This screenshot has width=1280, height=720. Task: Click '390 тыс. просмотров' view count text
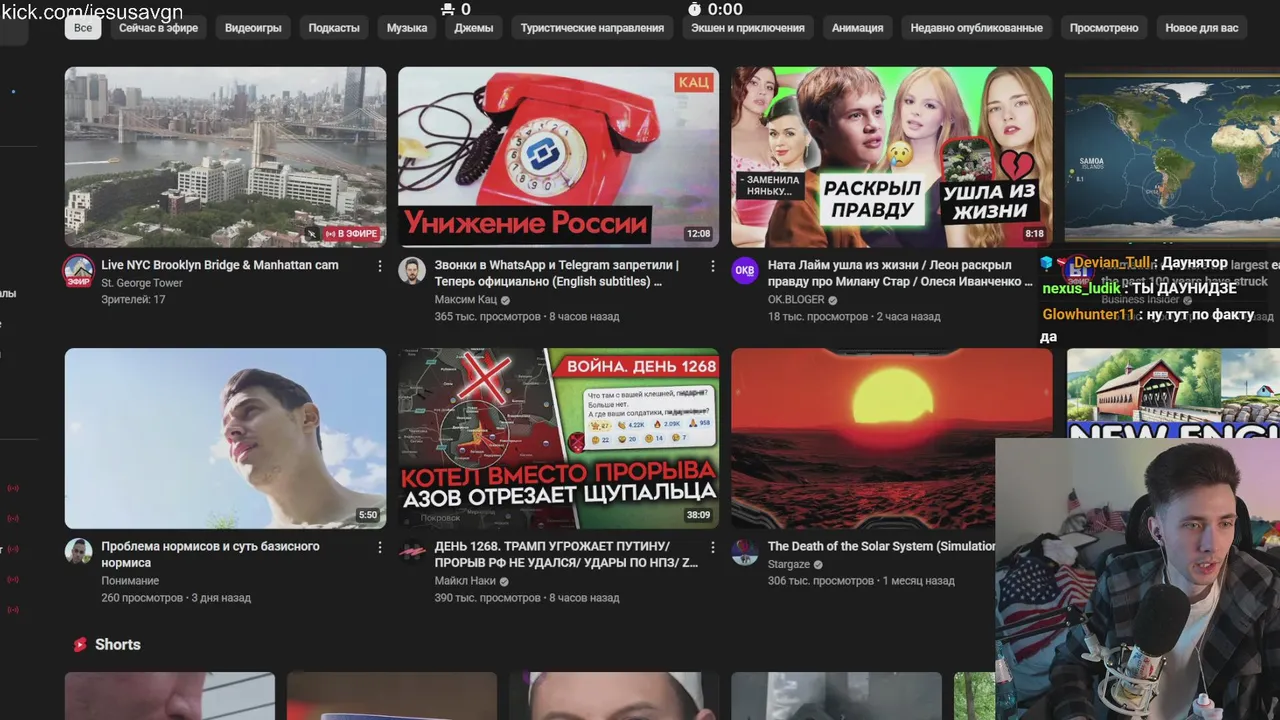(x=487, y=598)
